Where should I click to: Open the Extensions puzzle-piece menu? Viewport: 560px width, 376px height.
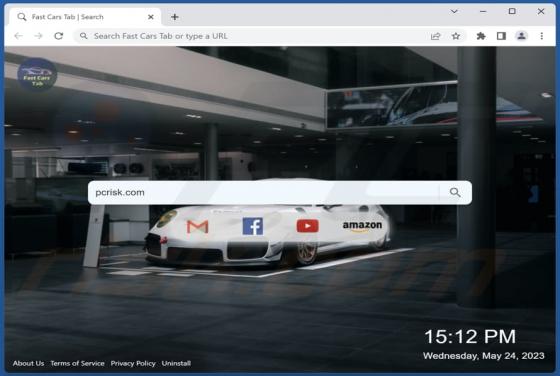click(x=481, y=36)
